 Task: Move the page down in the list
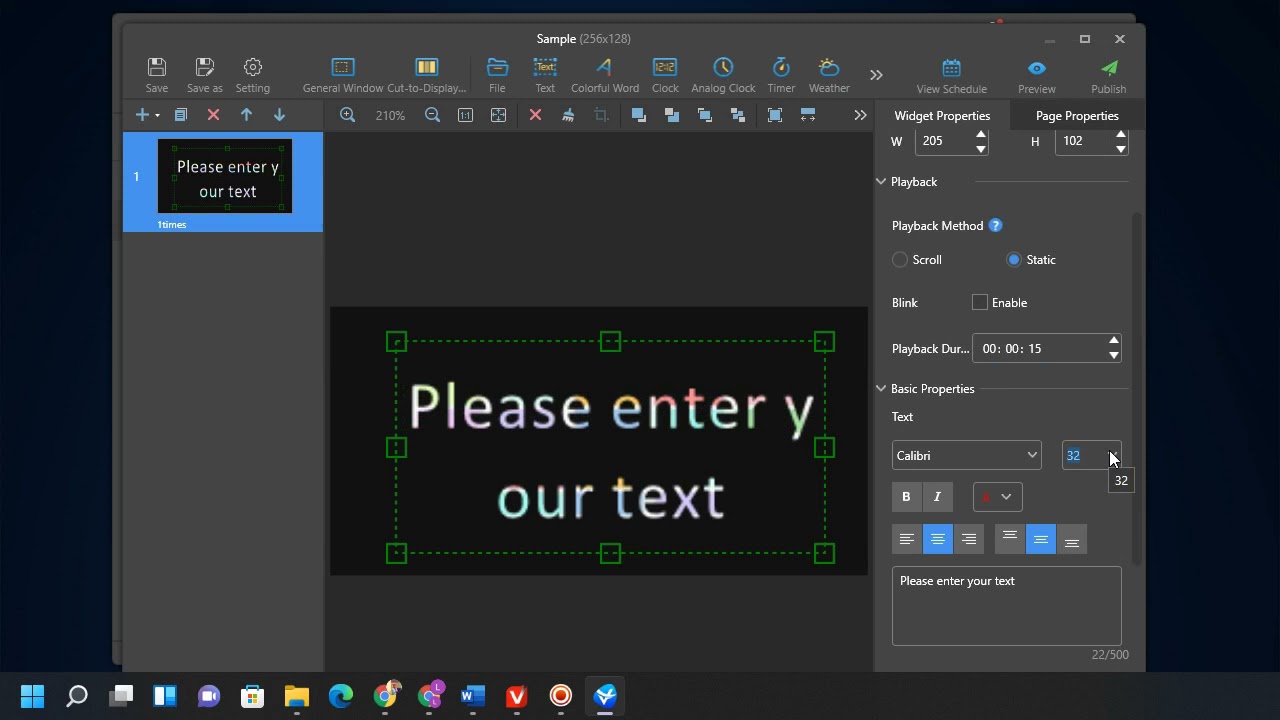[x=279, y=115]
